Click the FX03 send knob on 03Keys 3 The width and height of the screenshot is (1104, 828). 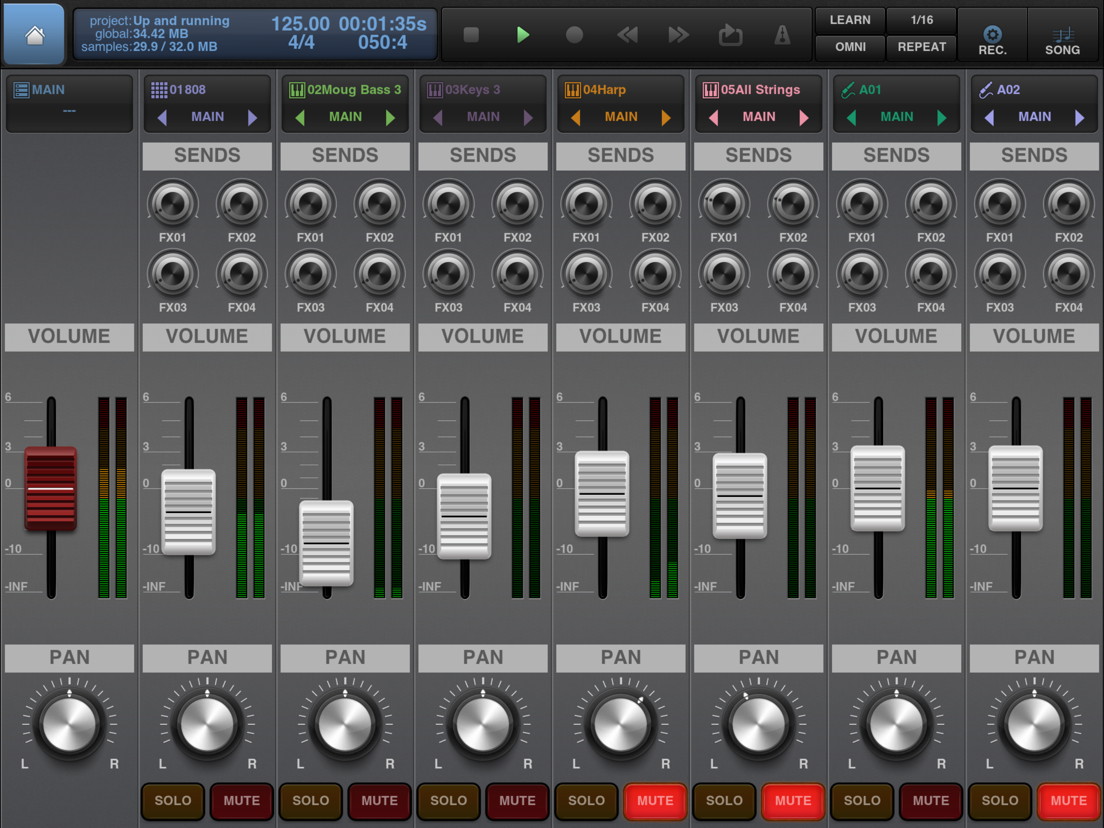coord(448,274)
